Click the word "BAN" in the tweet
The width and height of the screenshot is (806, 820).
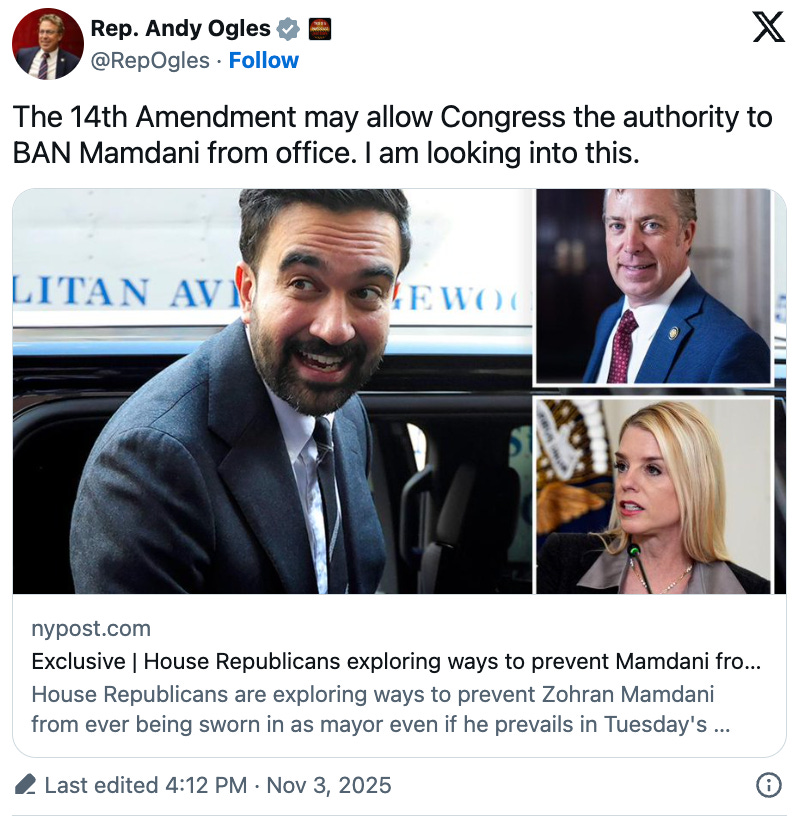(x=42, y=153)
